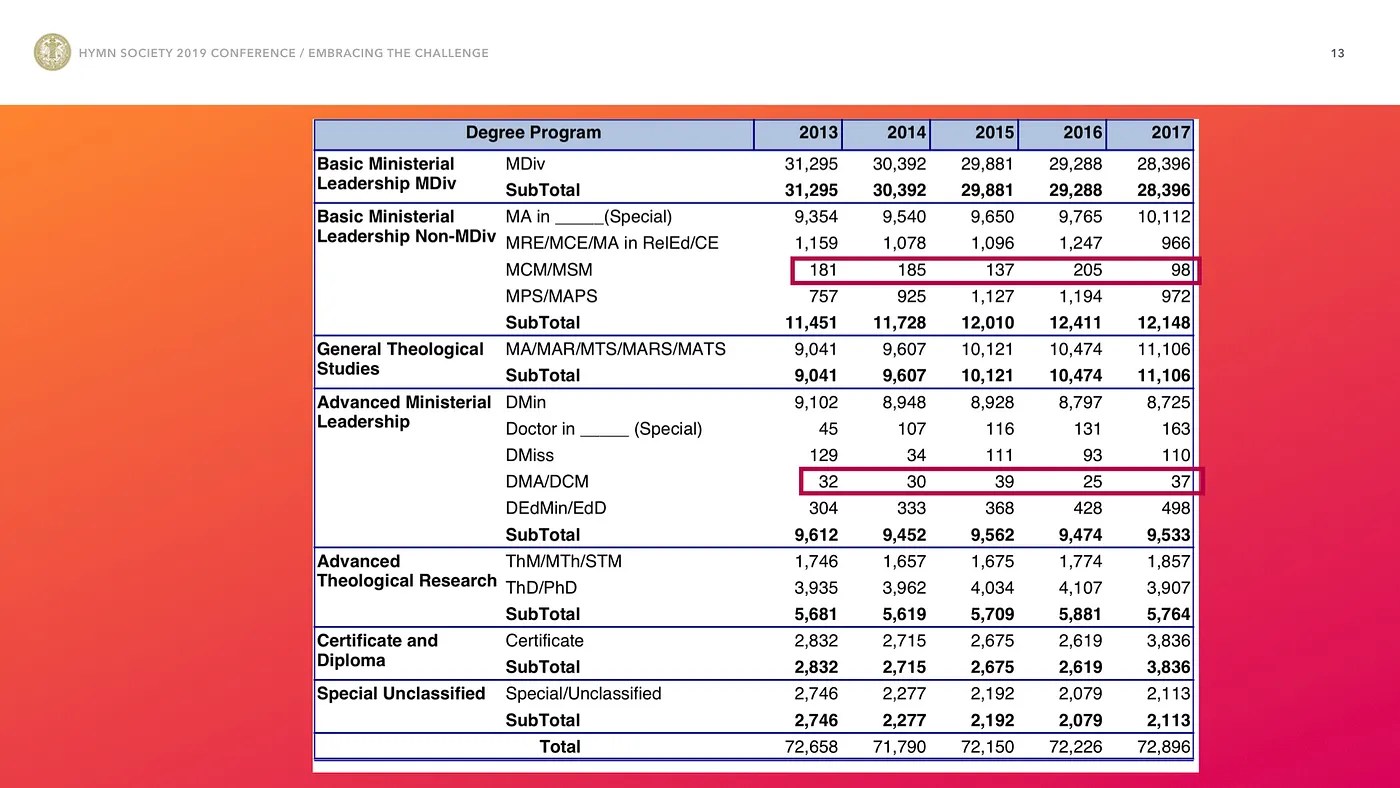Click slide number 13
1400x788 pixels.
1337,53
